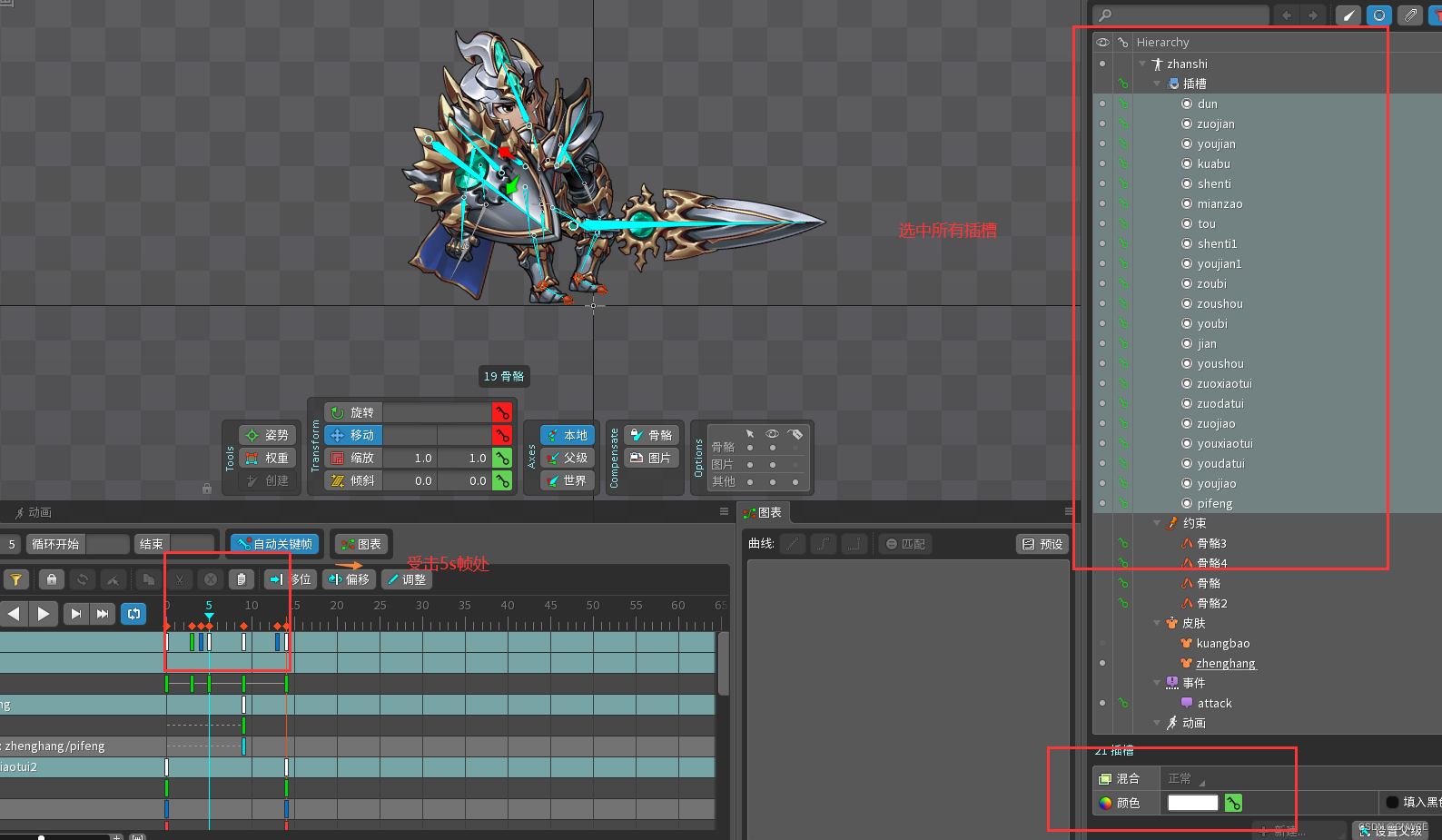Screen dimensions: 1442x840
Task: Select the 倾斜 (Shear) transform tool
Action: 353,480
